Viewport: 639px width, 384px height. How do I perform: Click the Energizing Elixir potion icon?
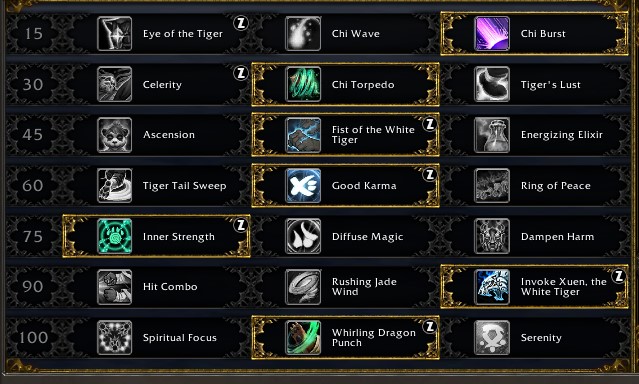pyautogui.click(x=492, y=135)
